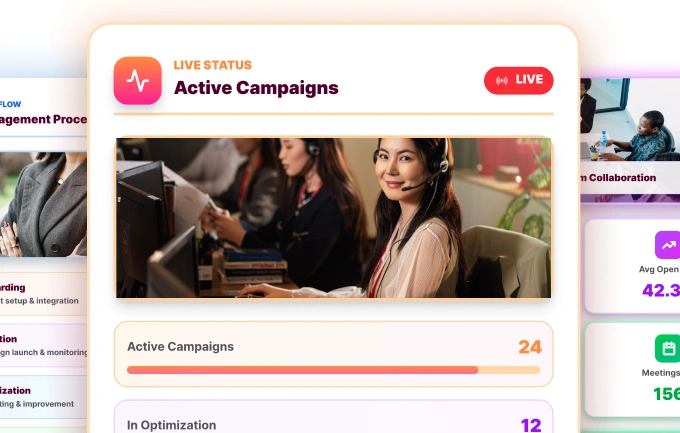
Task: Open the Avg Open rate stat card
Action: click(633, 266)
